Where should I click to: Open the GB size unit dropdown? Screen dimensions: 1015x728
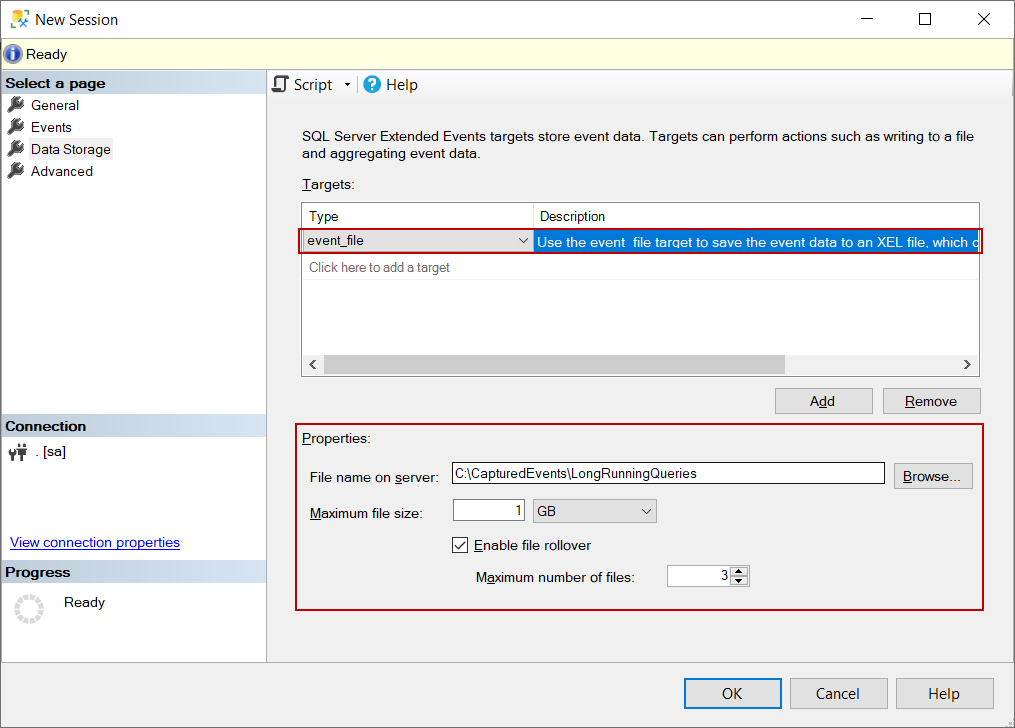pos(595,511)
